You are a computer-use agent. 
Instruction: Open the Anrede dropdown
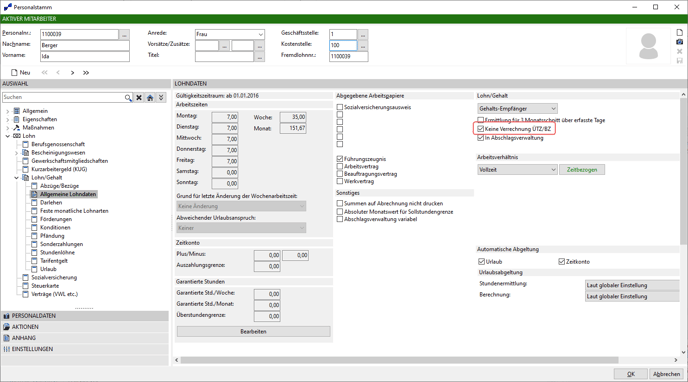tap(260, 34)
